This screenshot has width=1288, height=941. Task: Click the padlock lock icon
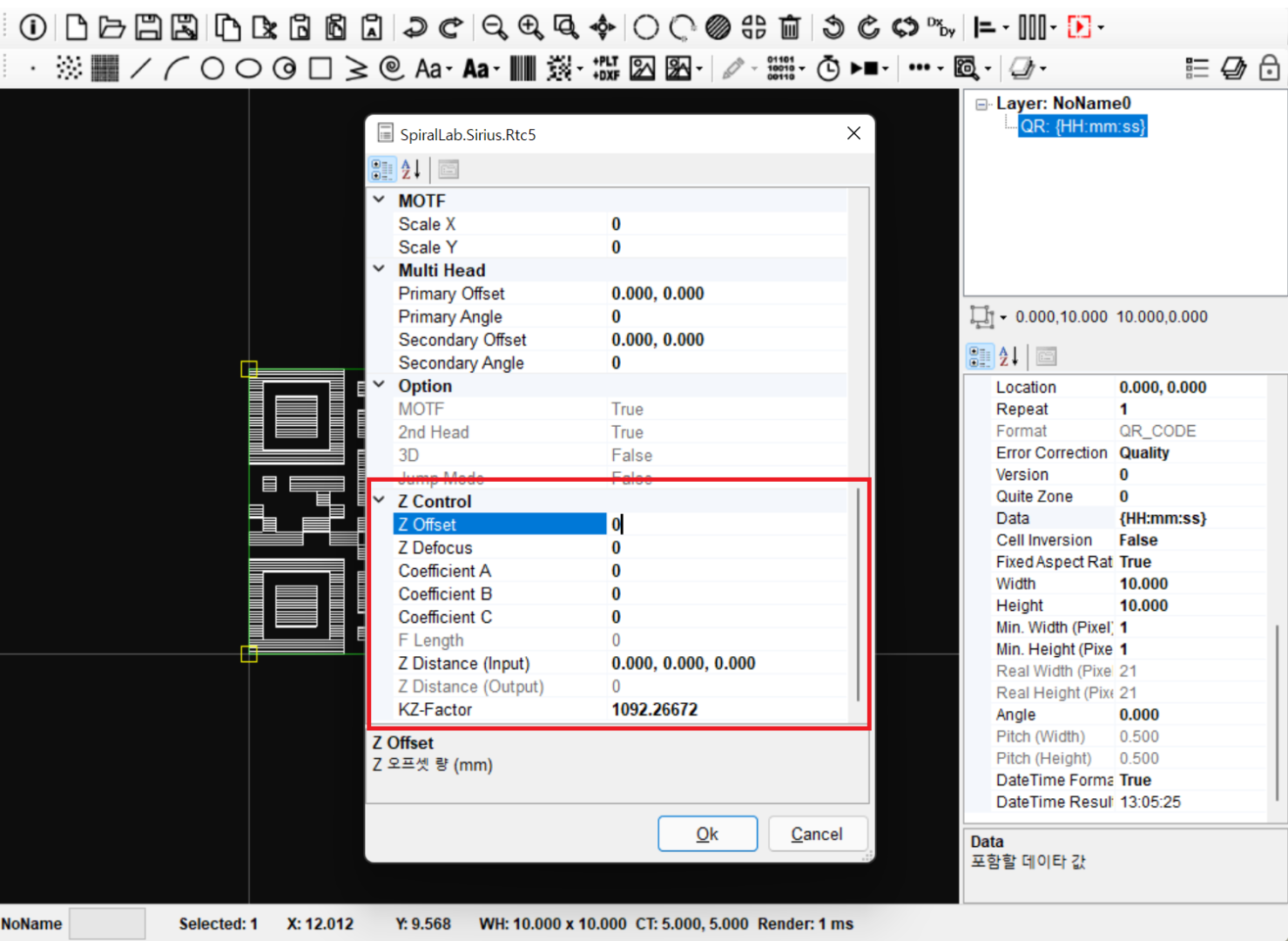tap(1269, 68)
